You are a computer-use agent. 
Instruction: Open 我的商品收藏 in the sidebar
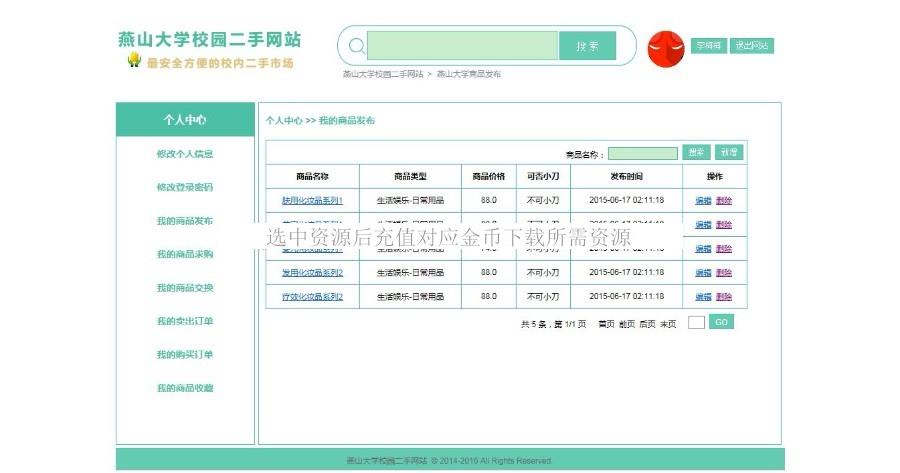coord(185,388)
